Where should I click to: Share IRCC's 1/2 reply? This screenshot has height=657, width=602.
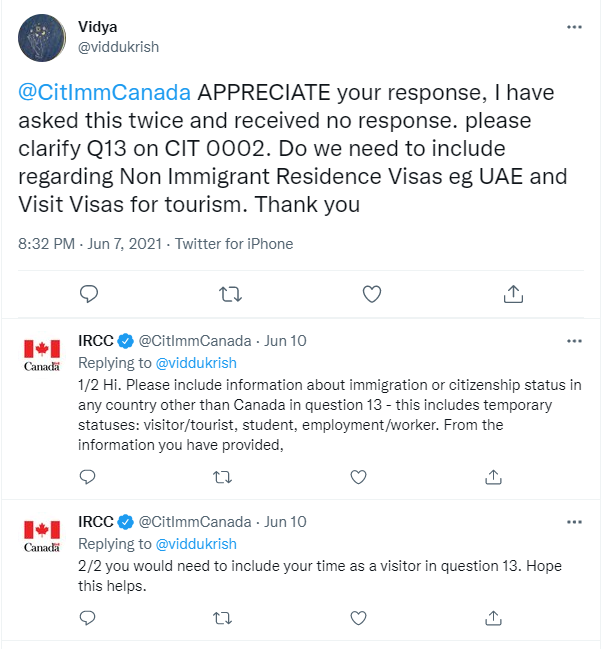point(493,477)
